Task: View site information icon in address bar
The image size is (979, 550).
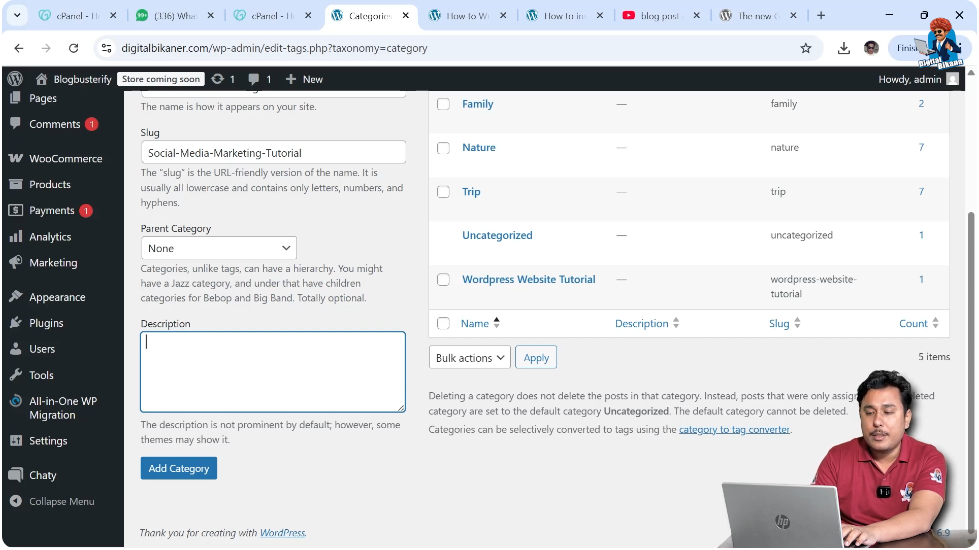Action: point(107,48)
